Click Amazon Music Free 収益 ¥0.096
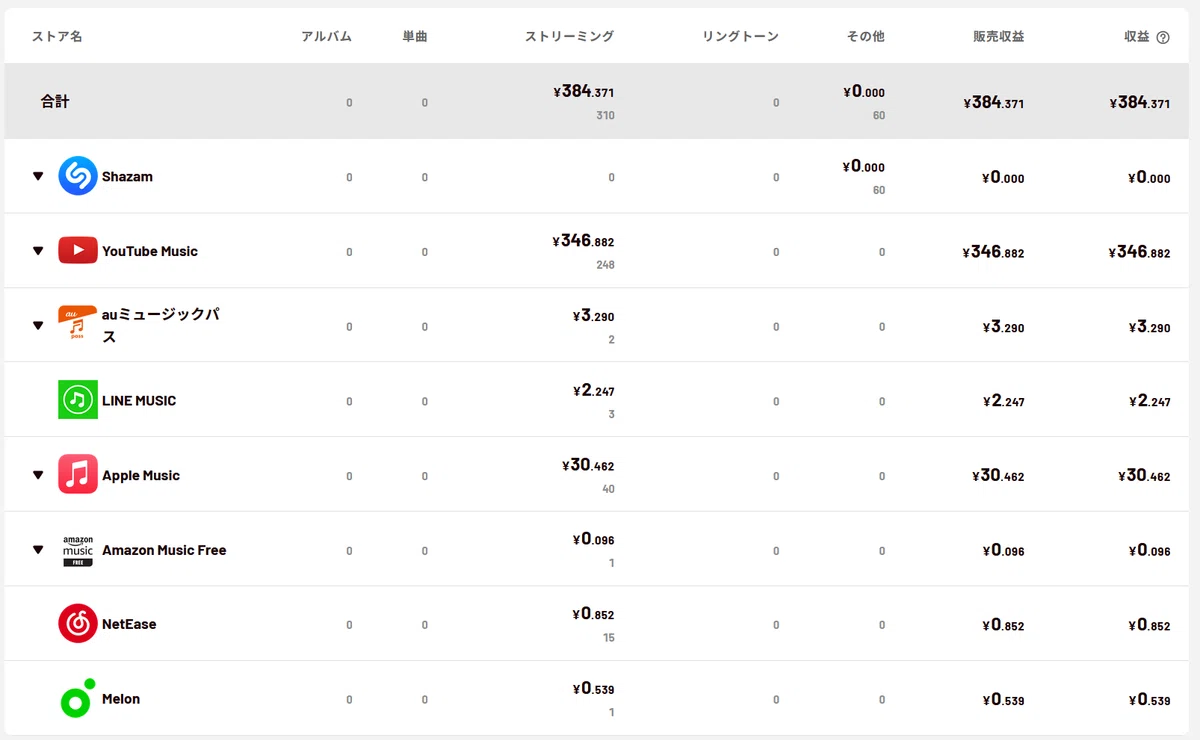1200x740 pixels. click(x=1150, y=550)
